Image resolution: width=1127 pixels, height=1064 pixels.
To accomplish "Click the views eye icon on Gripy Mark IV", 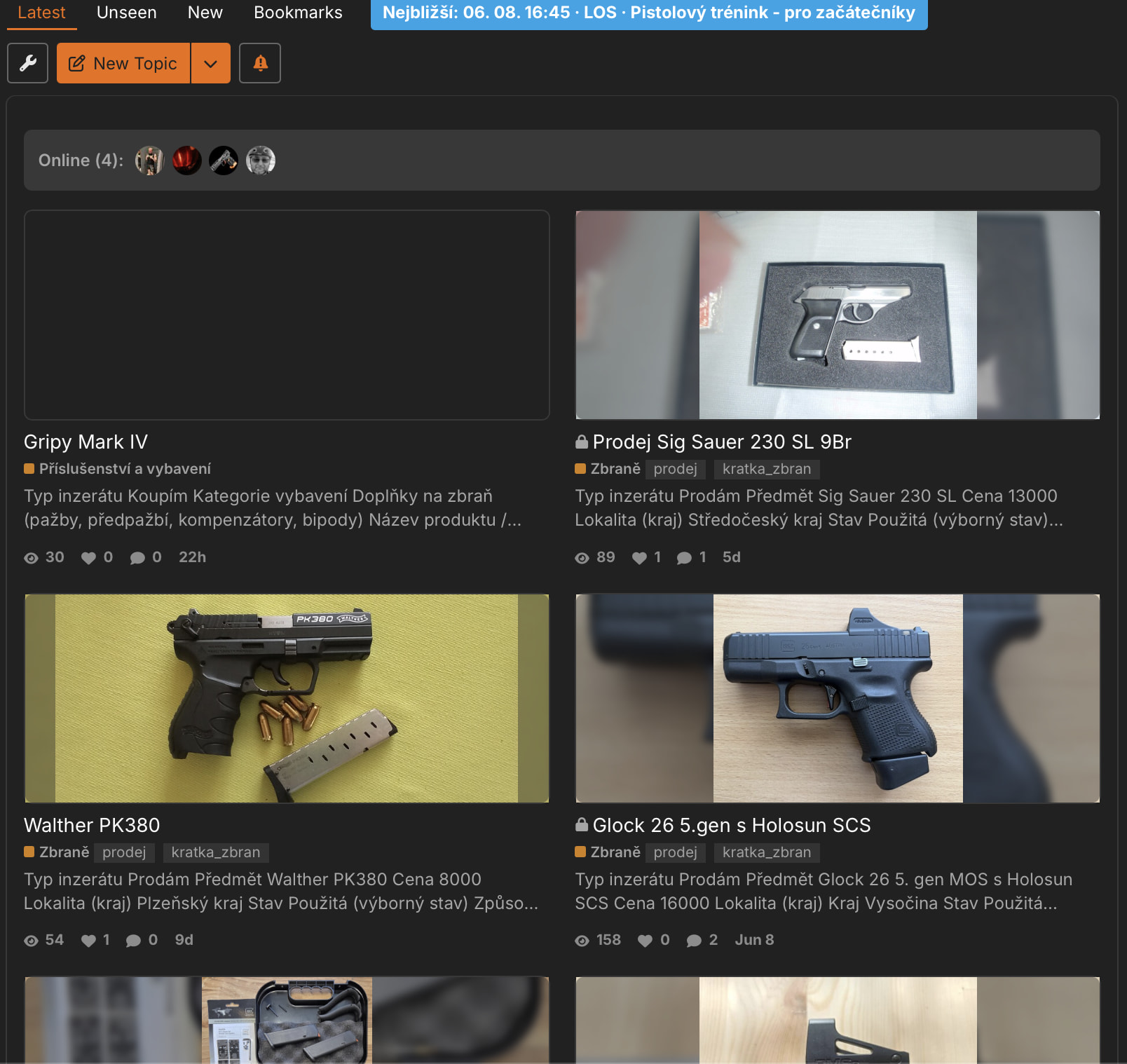I will (32, 558).
